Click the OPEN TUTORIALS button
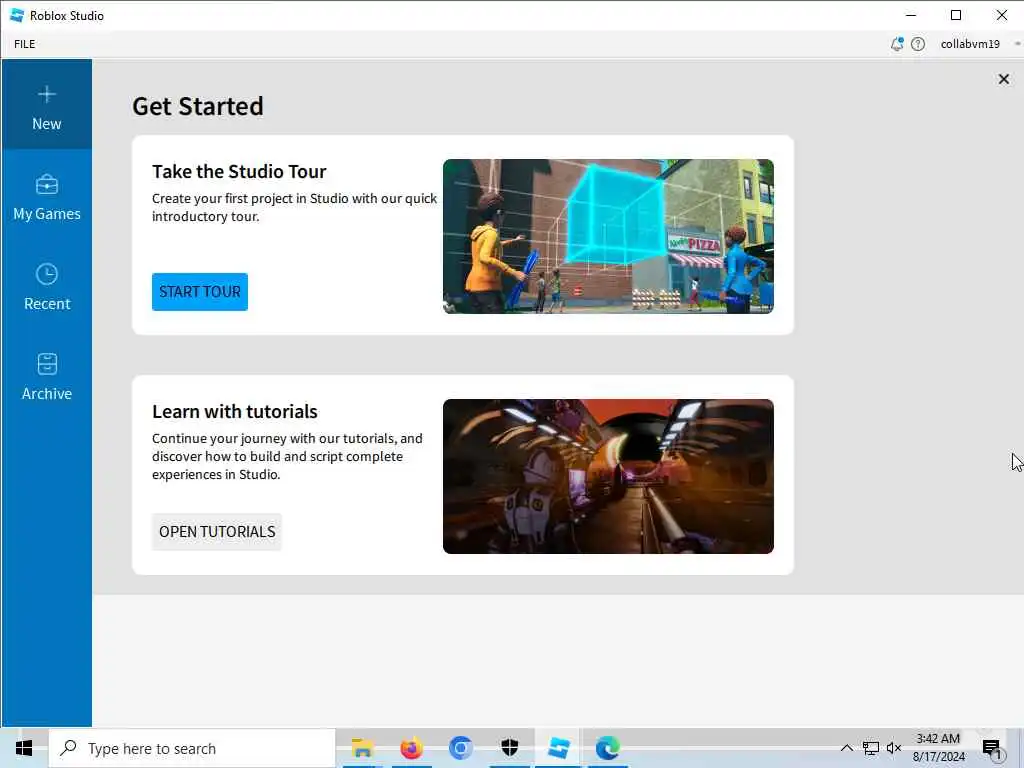Viewport: 1024px width, 768px height. coord(217,532)
